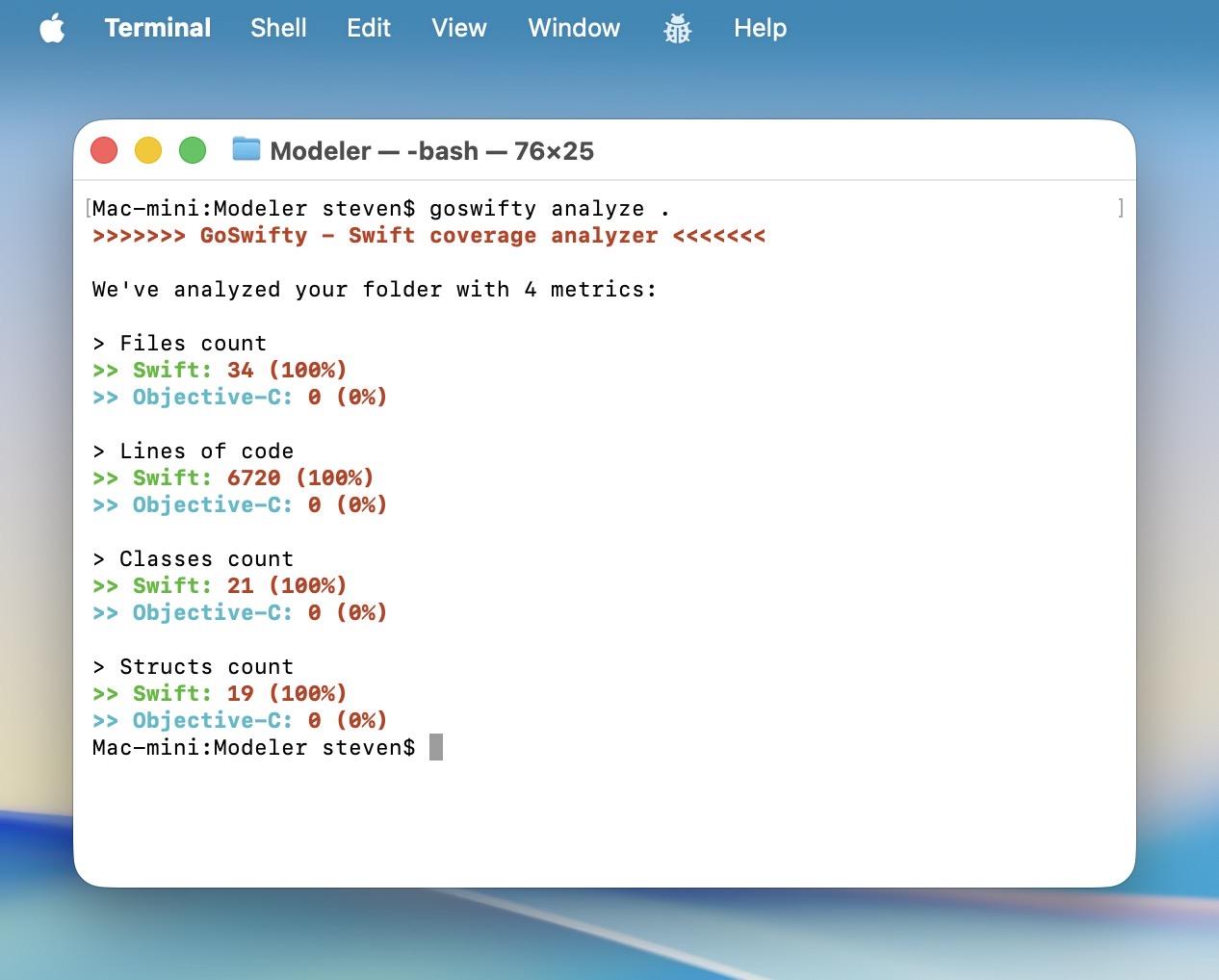This screenshot has height=980, width=1219.
Task: Click the gray terminal cursor block
Action: [x=436, y=747]
